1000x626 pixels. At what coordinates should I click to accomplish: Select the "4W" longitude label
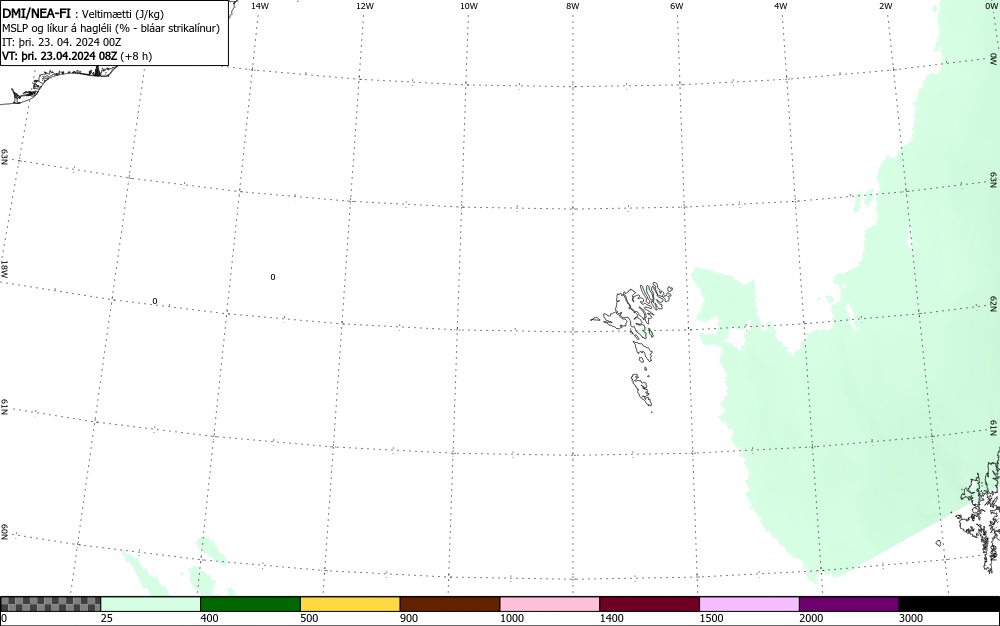point(781,6)
